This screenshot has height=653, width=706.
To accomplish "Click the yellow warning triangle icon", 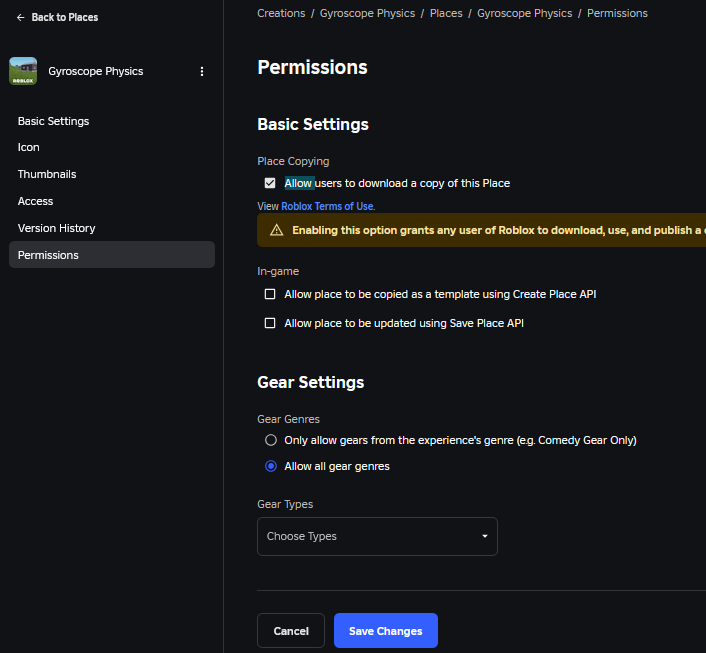I will pos(276,230).
